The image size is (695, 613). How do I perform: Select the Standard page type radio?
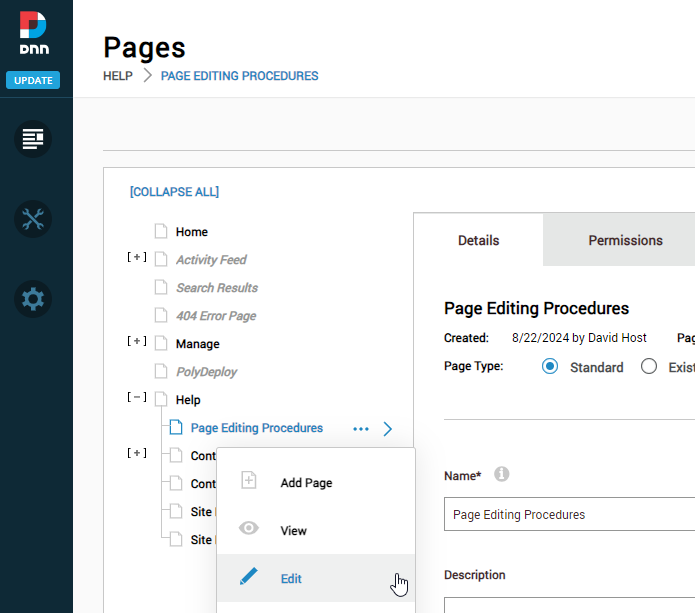549,367
